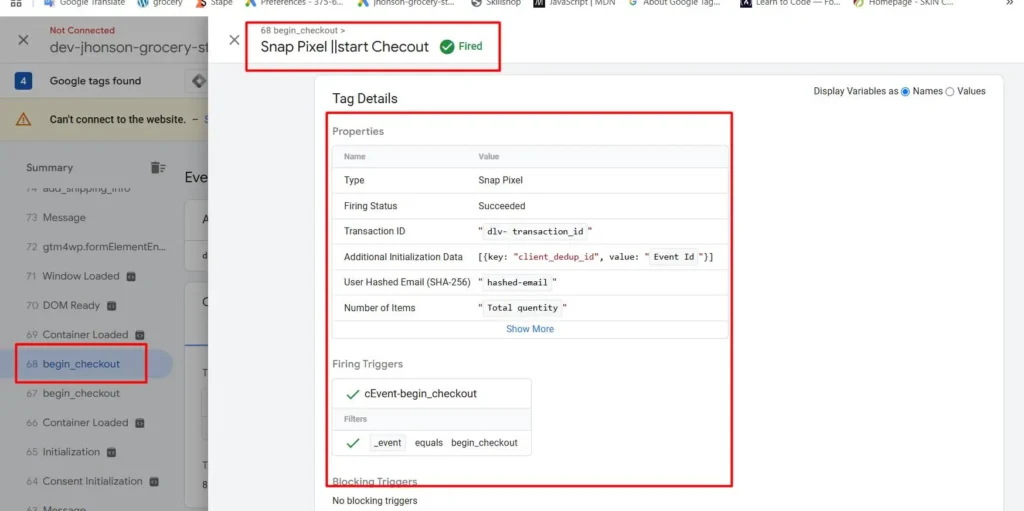The height and width of the screenshot is (511, 1024).
Task: Click the Event Id variable chip
Action: click(674, 257)
